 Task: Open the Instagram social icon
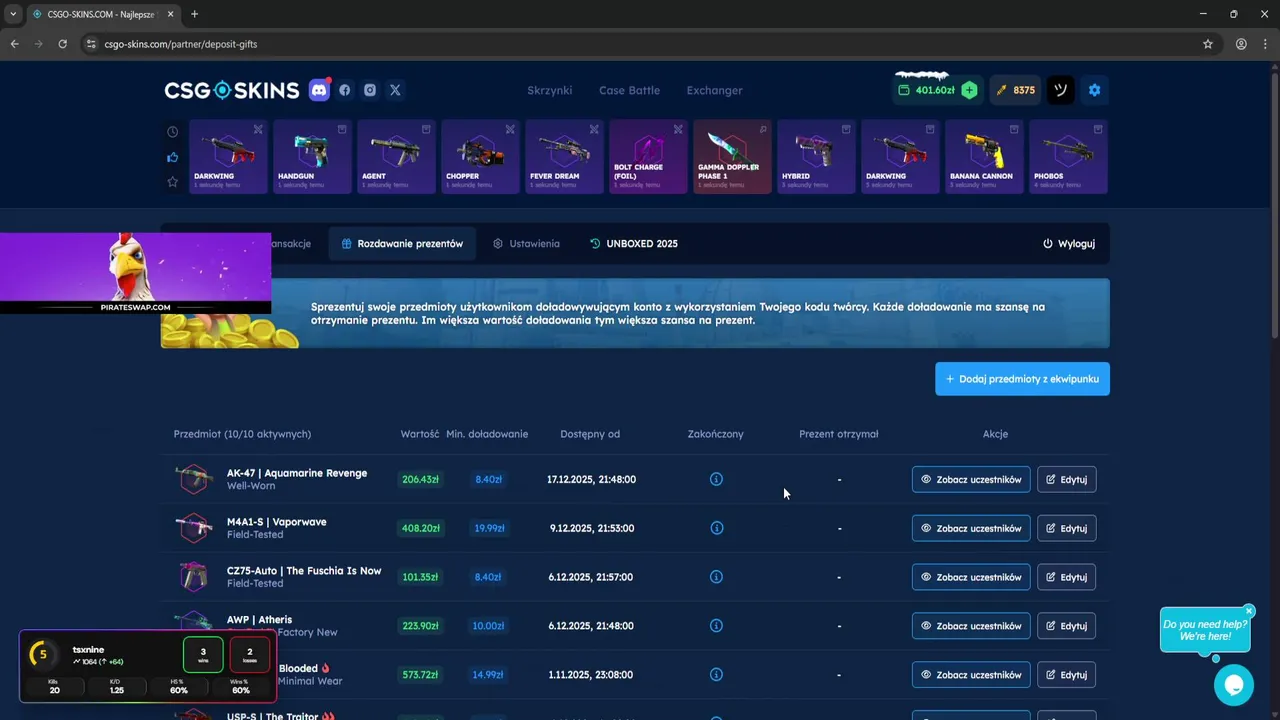pyautogui.click(x=370, y=90)
